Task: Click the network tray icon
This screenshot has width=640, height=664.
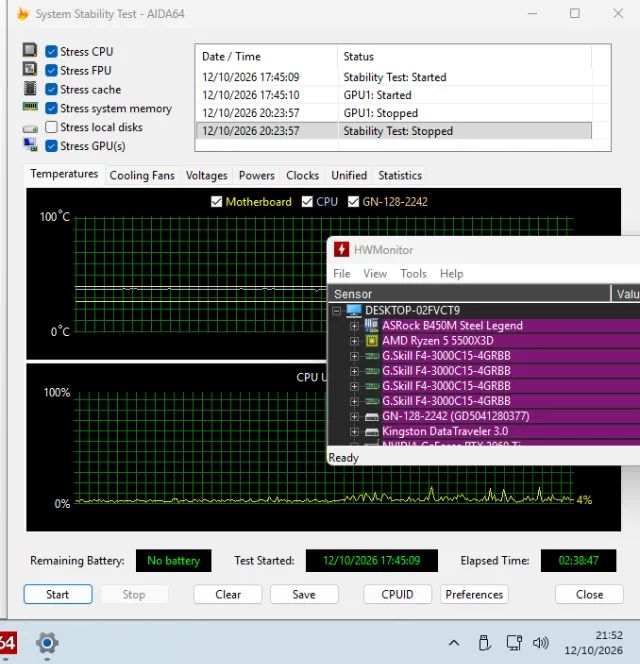Action: point(514,643)
